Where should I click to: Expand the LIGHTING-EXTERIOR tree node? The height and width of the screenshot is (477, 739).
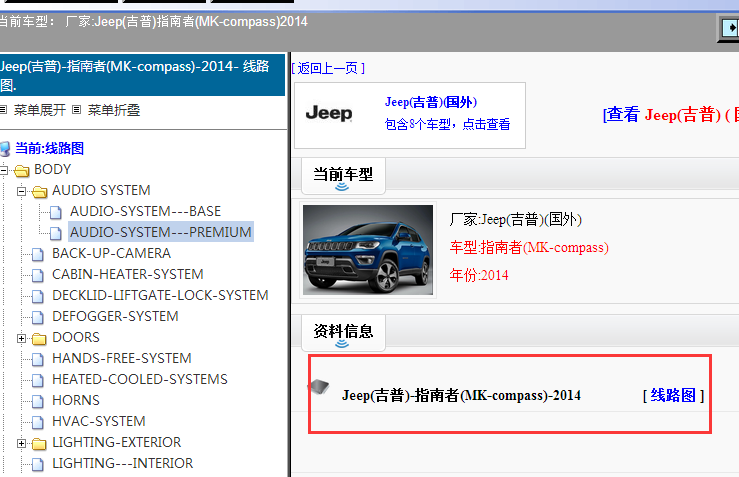click(x=21, y=444)
